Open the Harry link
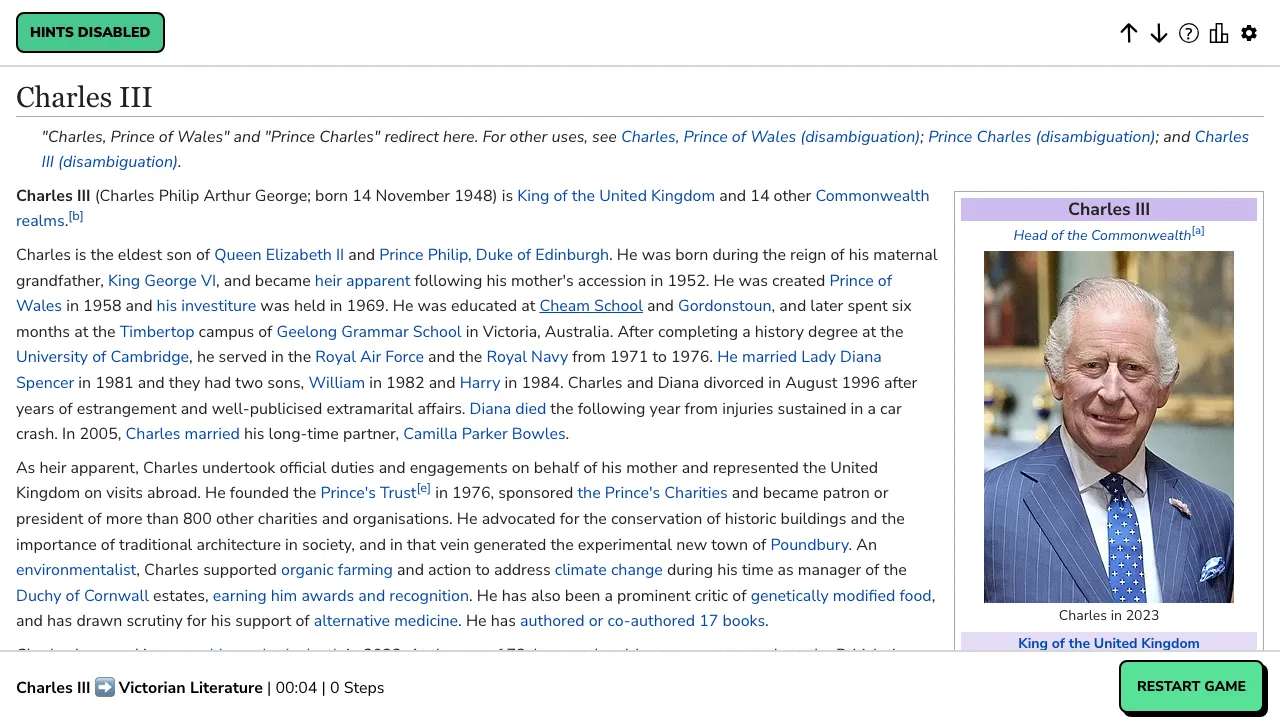This screenshot has height=720, width=1280. click(480, 383)
